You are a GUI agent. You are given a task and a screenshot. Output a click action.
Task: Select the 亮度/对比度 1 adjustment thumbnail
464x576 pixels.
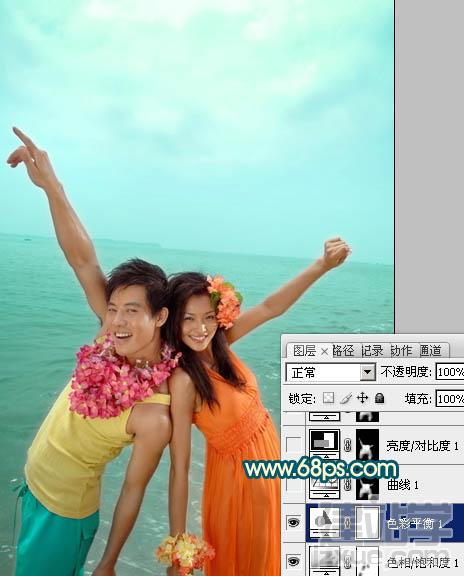pos(325,442)
